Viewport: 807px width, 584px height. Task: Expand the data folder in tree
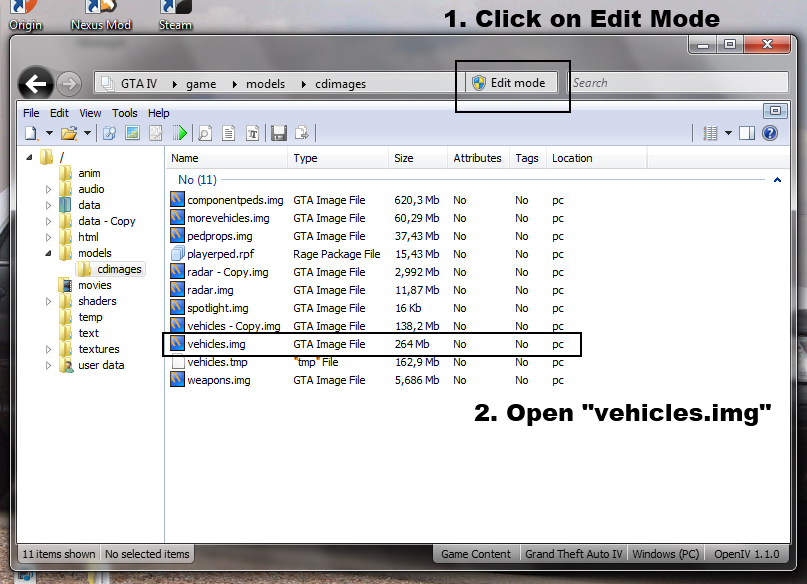48,205
